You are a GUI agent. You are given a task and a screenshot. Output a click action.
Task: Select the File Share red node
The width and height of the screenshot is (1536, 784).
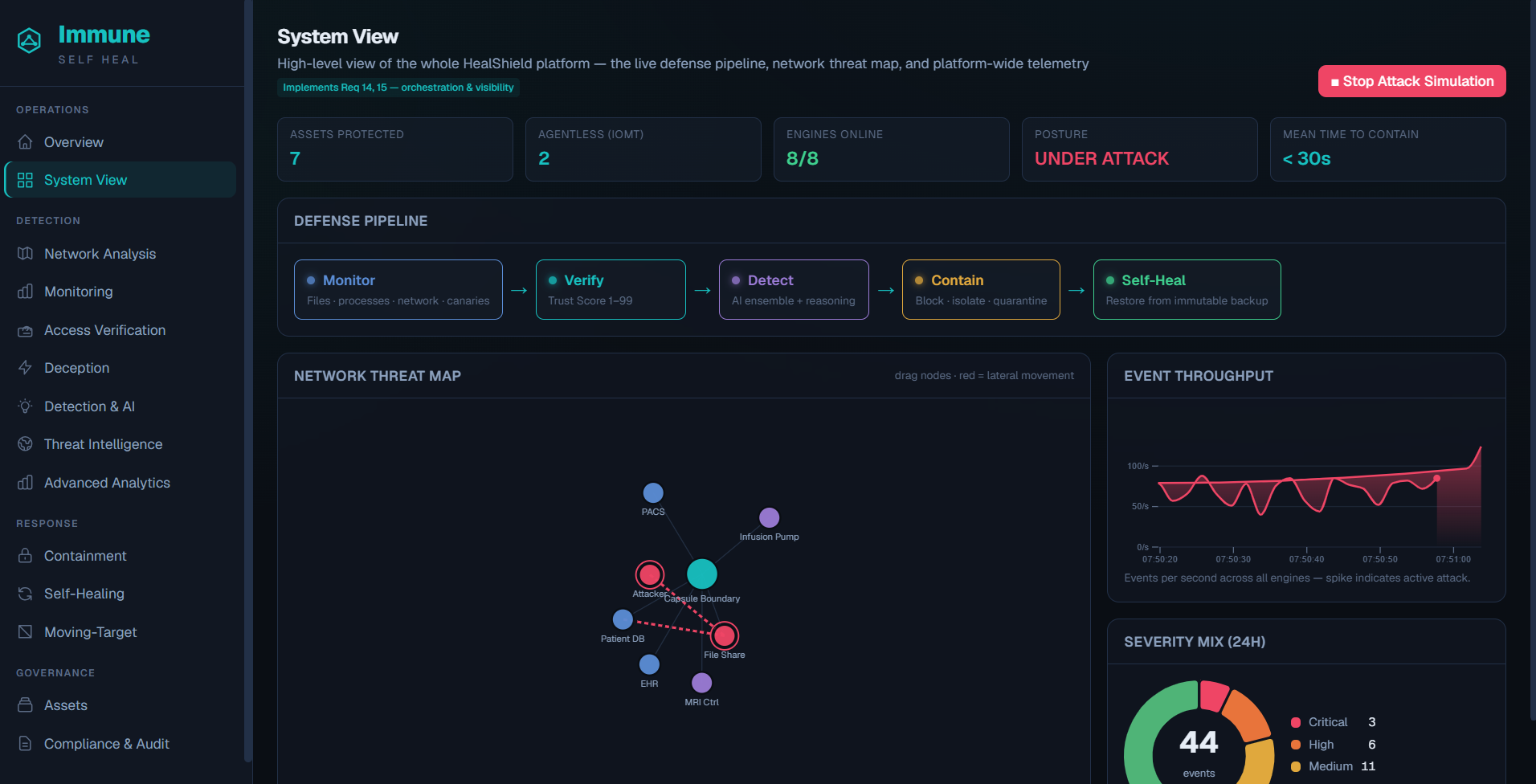pos(725,635)
